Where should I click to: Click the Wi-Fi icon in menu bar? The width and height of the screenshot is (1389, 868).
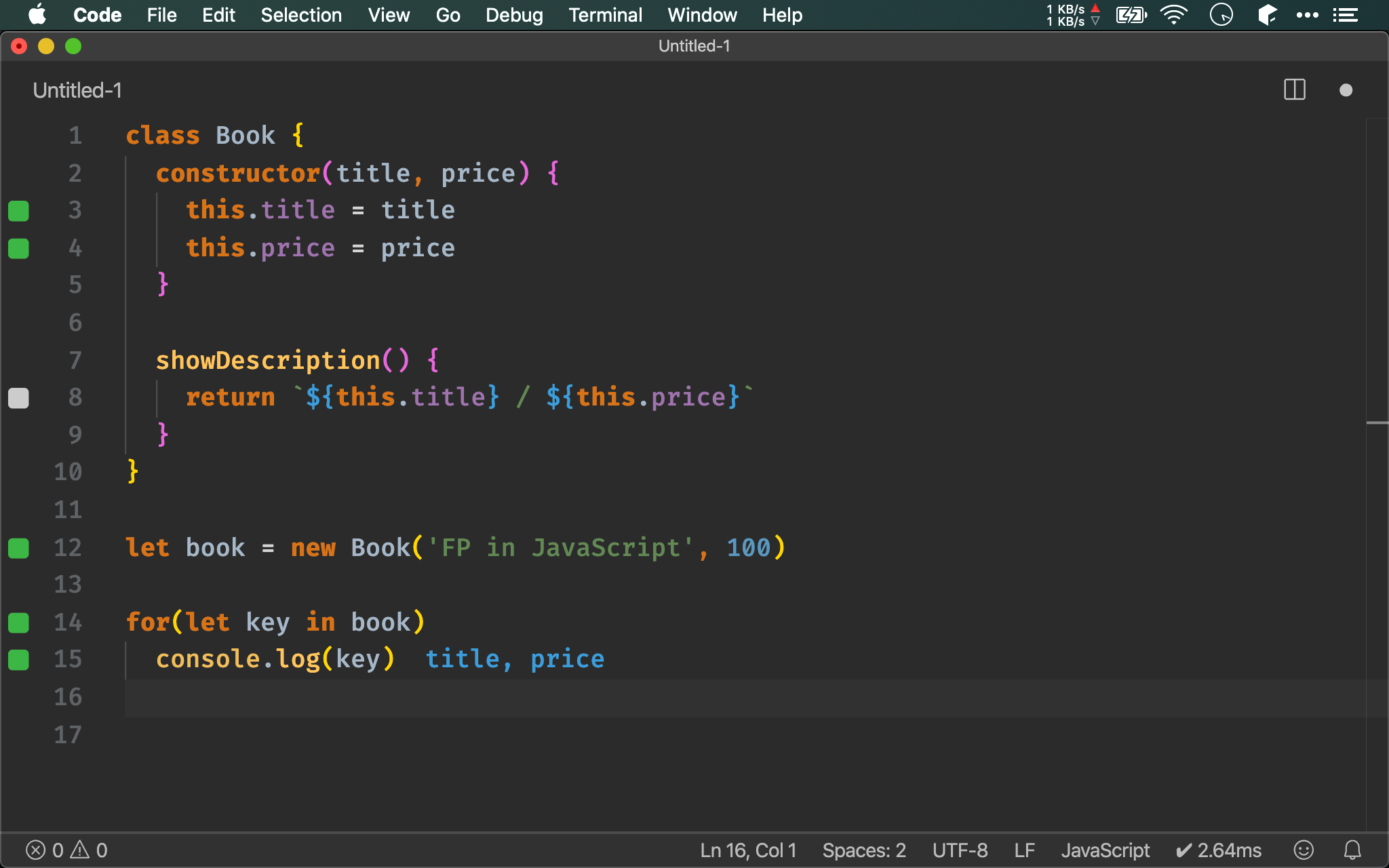(1174, 15)
